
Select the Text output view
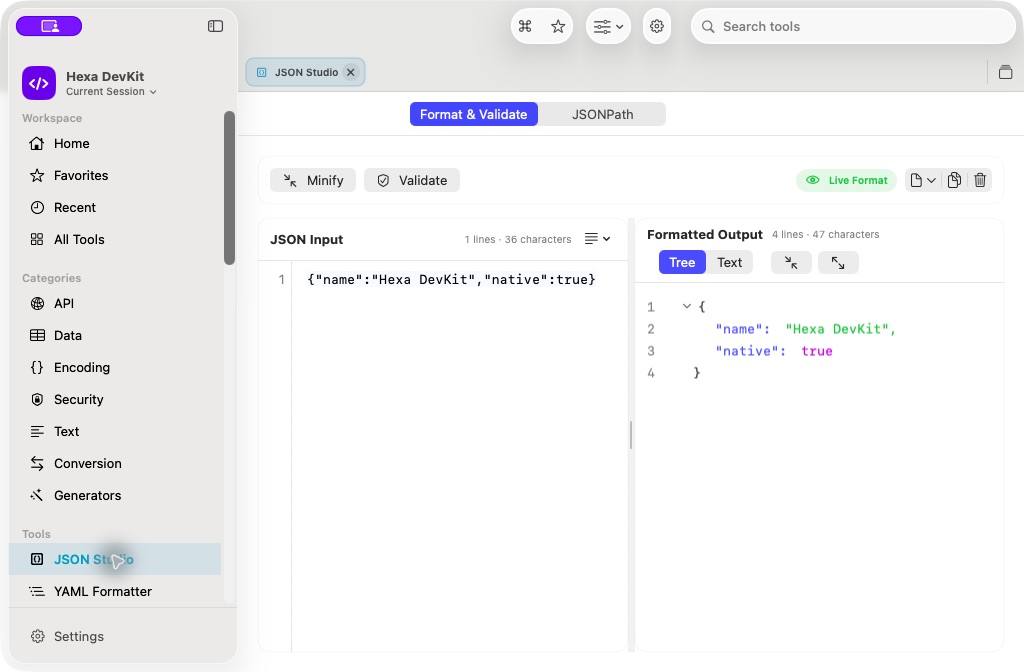click(x=729, y=263)
